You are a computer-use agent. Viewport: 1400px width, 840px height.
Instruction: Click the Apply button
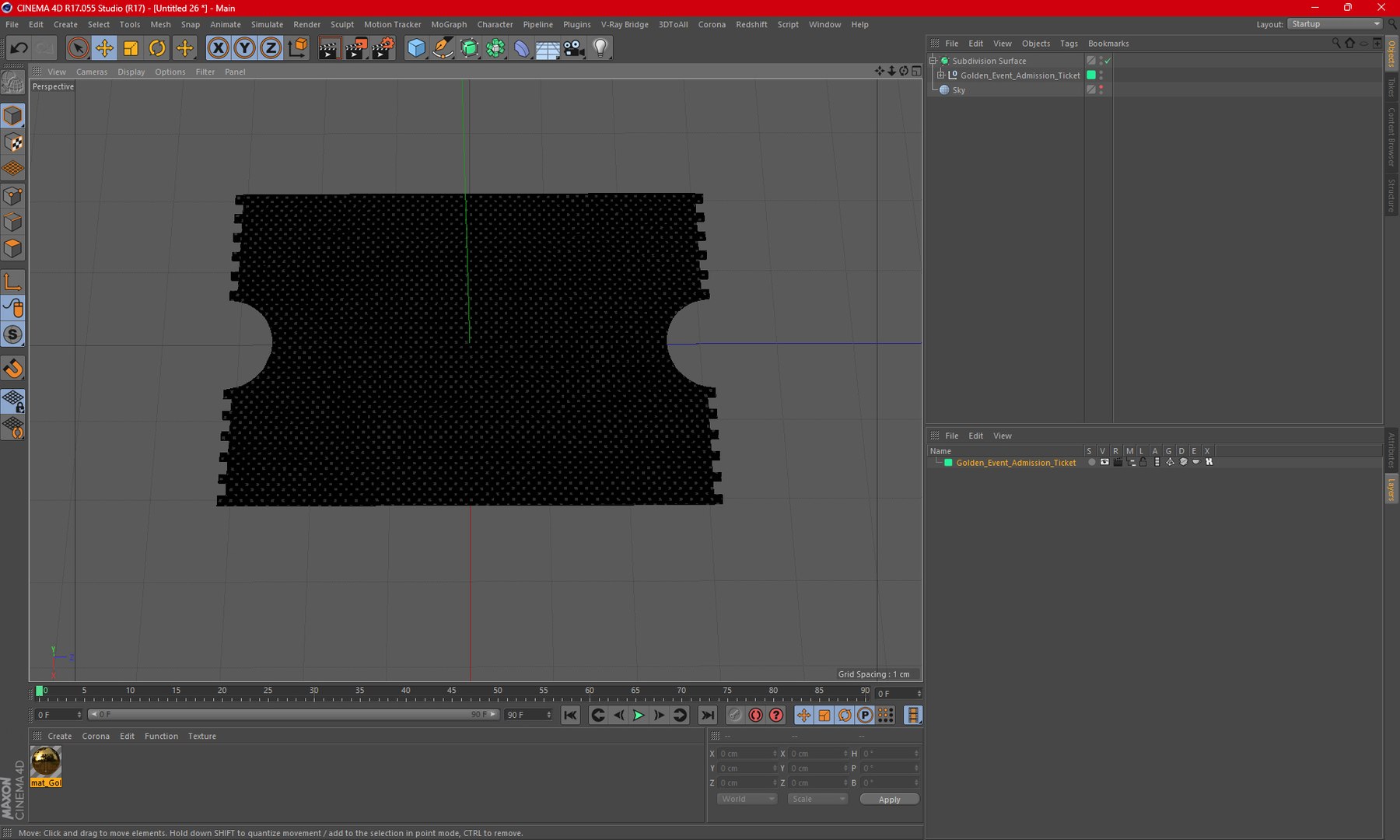click(x=889, y=799)
